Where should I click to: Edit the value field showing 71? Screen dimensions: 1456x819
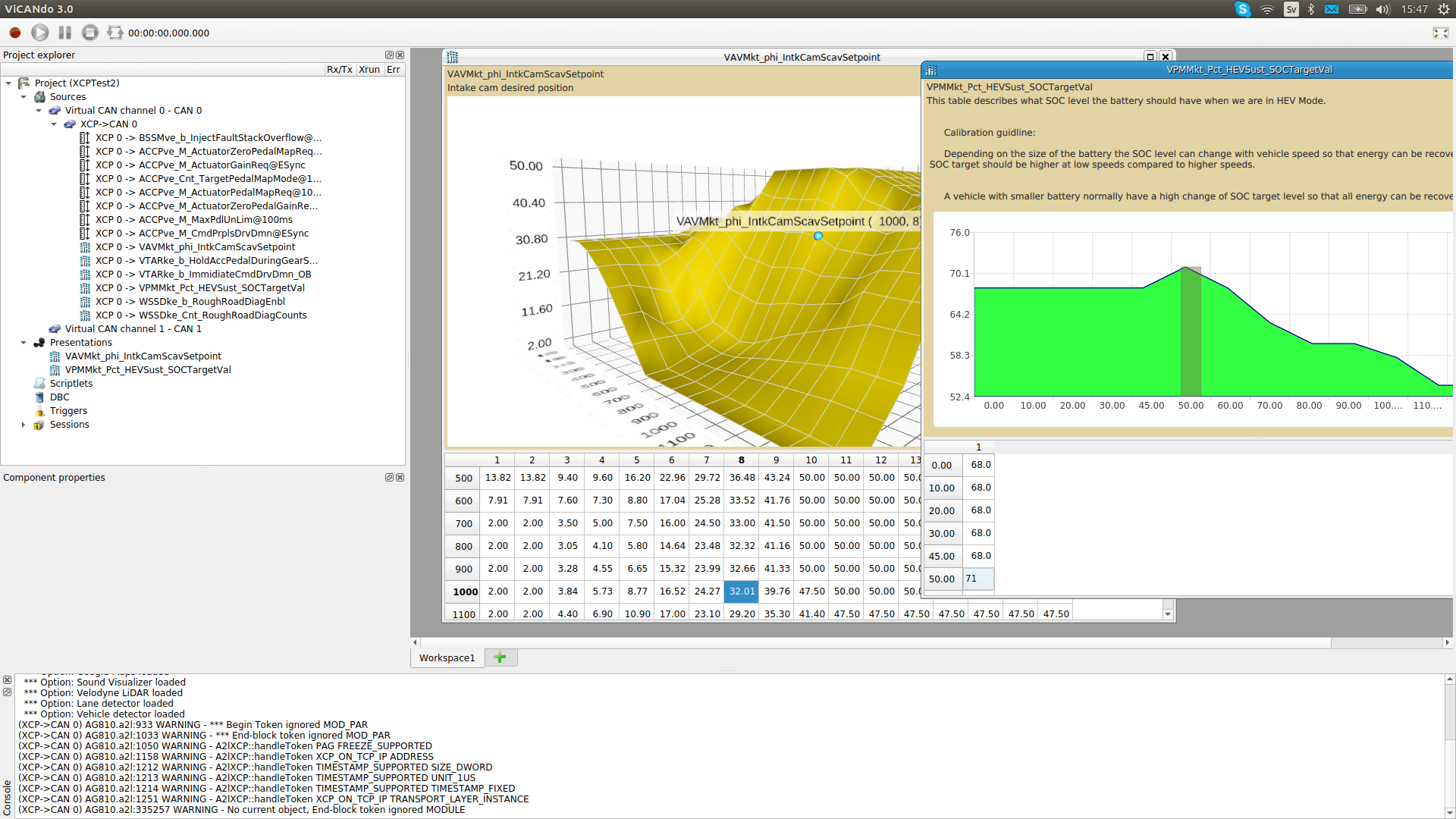point(978,579)
